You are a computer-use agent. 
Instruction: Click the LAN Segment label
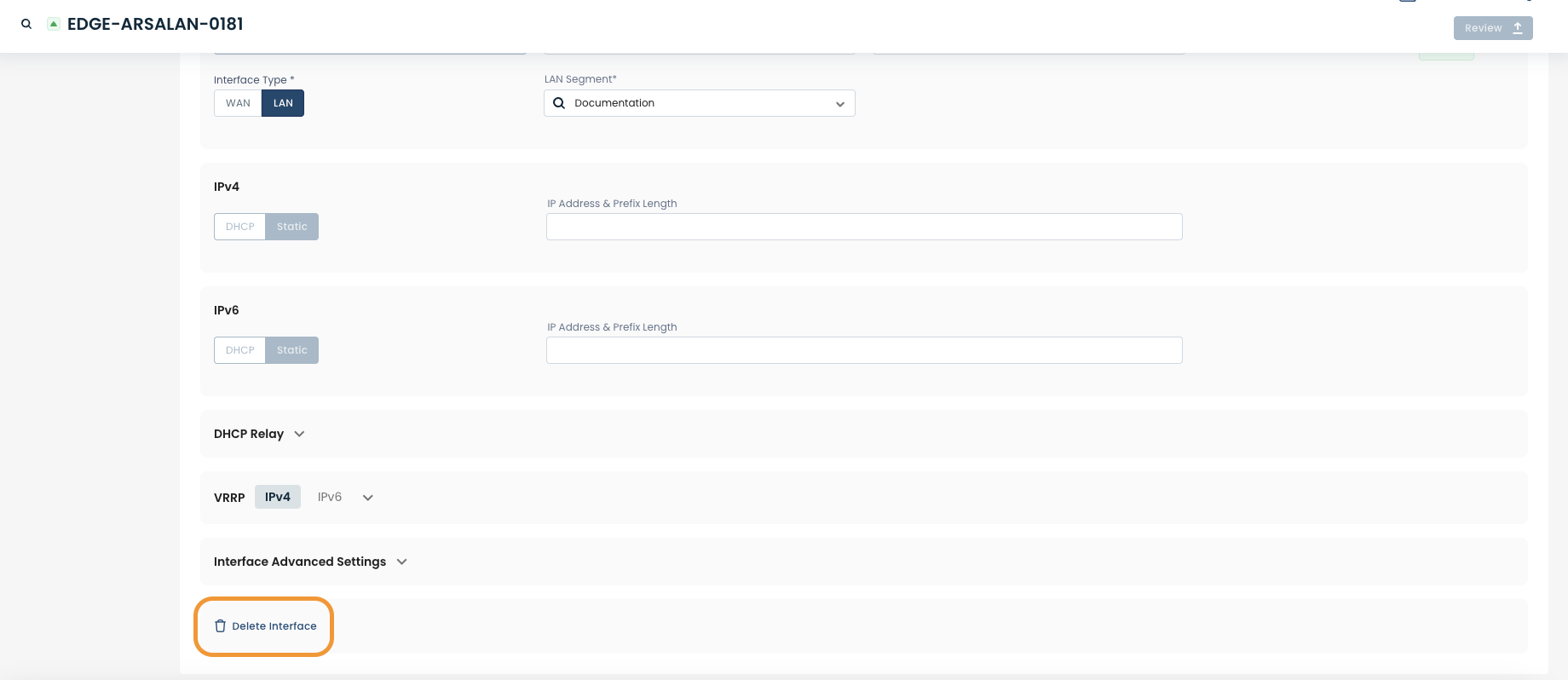(580, 79)
